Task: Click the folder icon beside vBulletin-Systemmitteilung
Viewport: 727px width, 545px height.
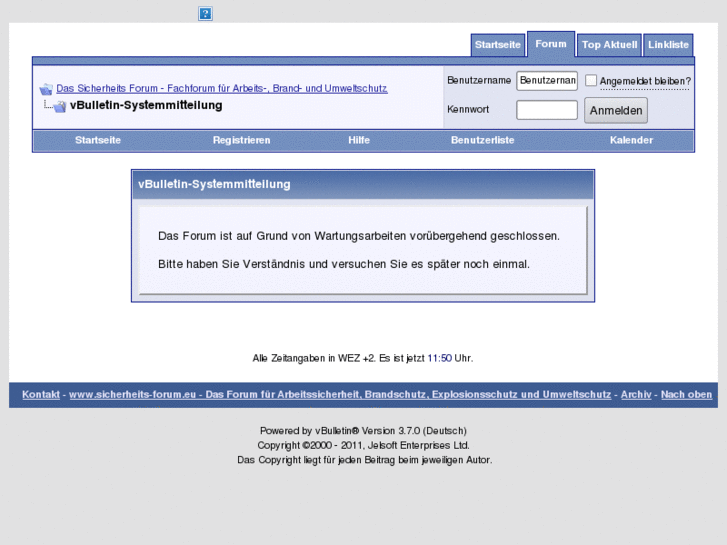Action: click(59, 106)
